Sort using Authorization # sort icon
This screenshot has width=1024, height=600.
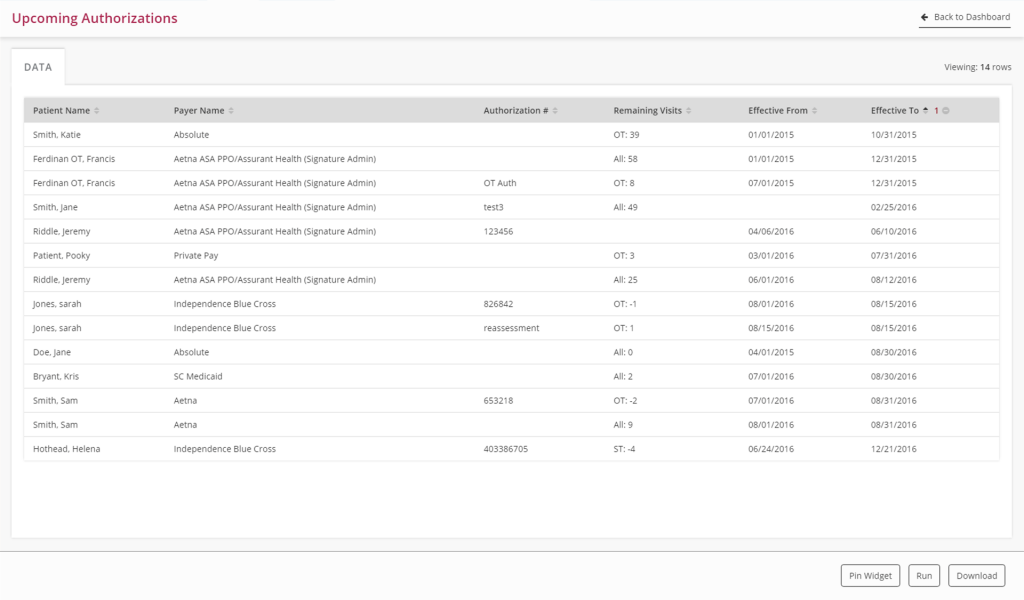click(555, 110)
